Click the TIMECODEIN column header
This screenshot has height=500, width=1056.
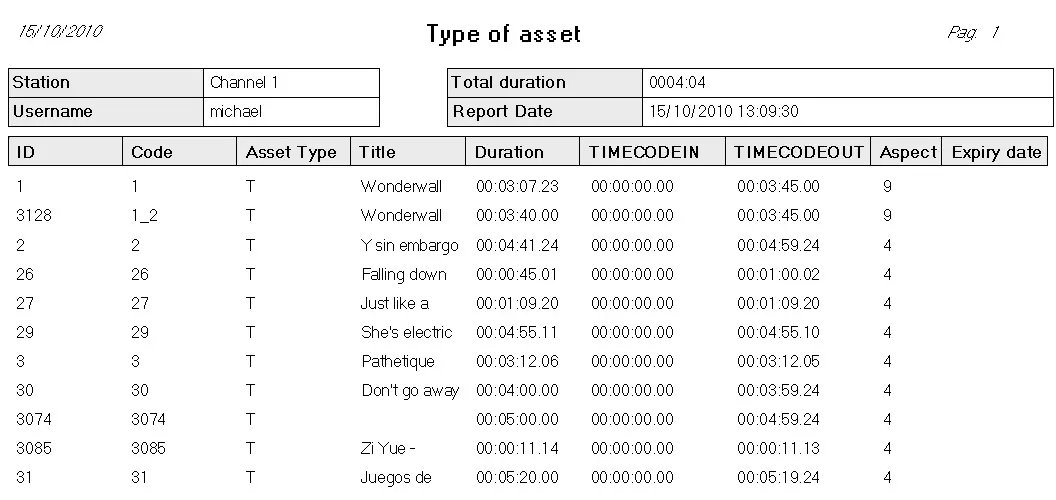[651, 152]
